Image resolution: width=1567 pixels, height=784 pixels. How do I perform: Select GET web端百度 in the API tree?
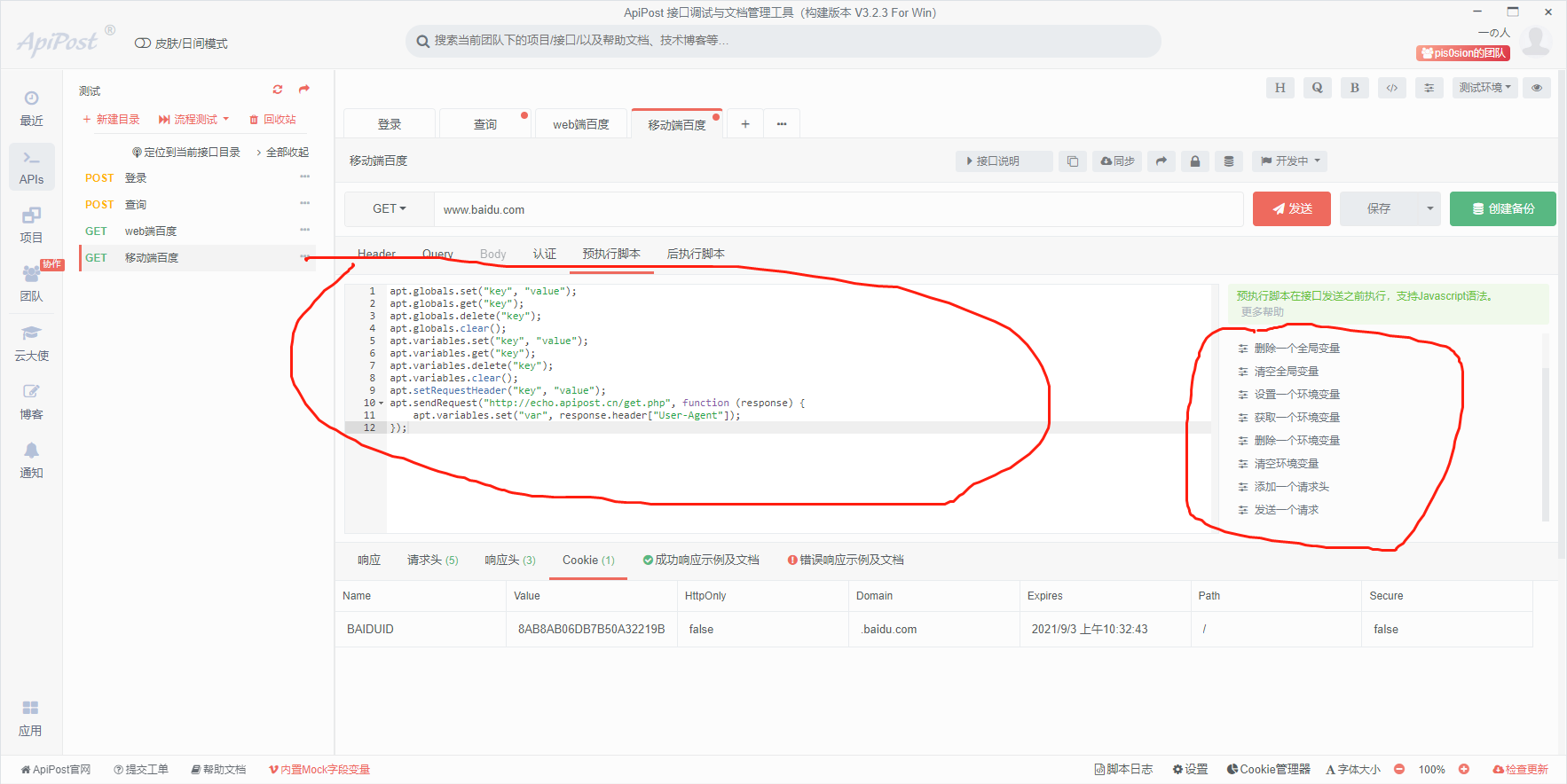coord(198,231)
